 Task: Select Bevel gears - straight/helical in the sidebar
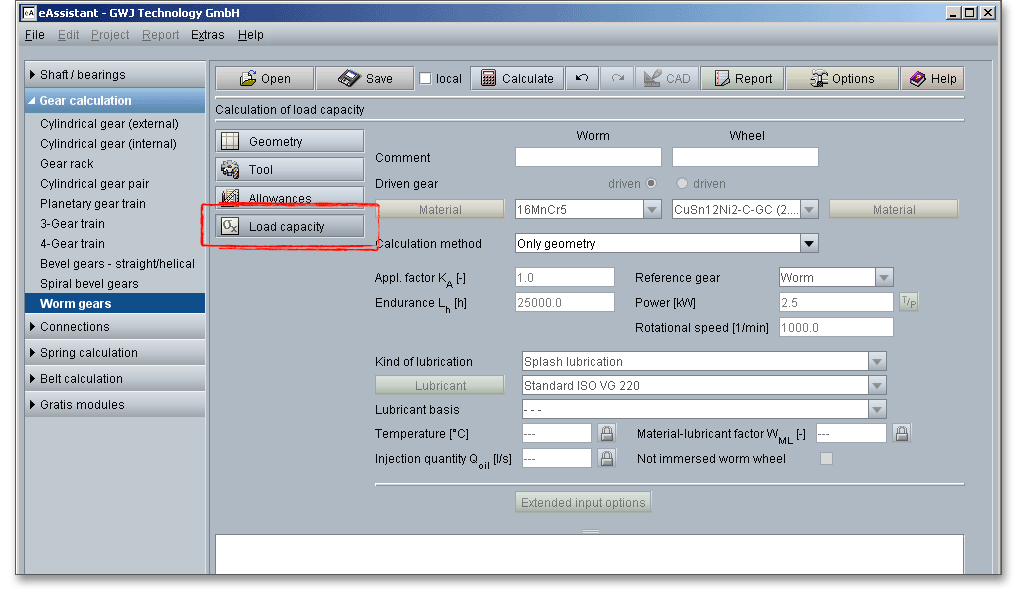tap(117, 264)
